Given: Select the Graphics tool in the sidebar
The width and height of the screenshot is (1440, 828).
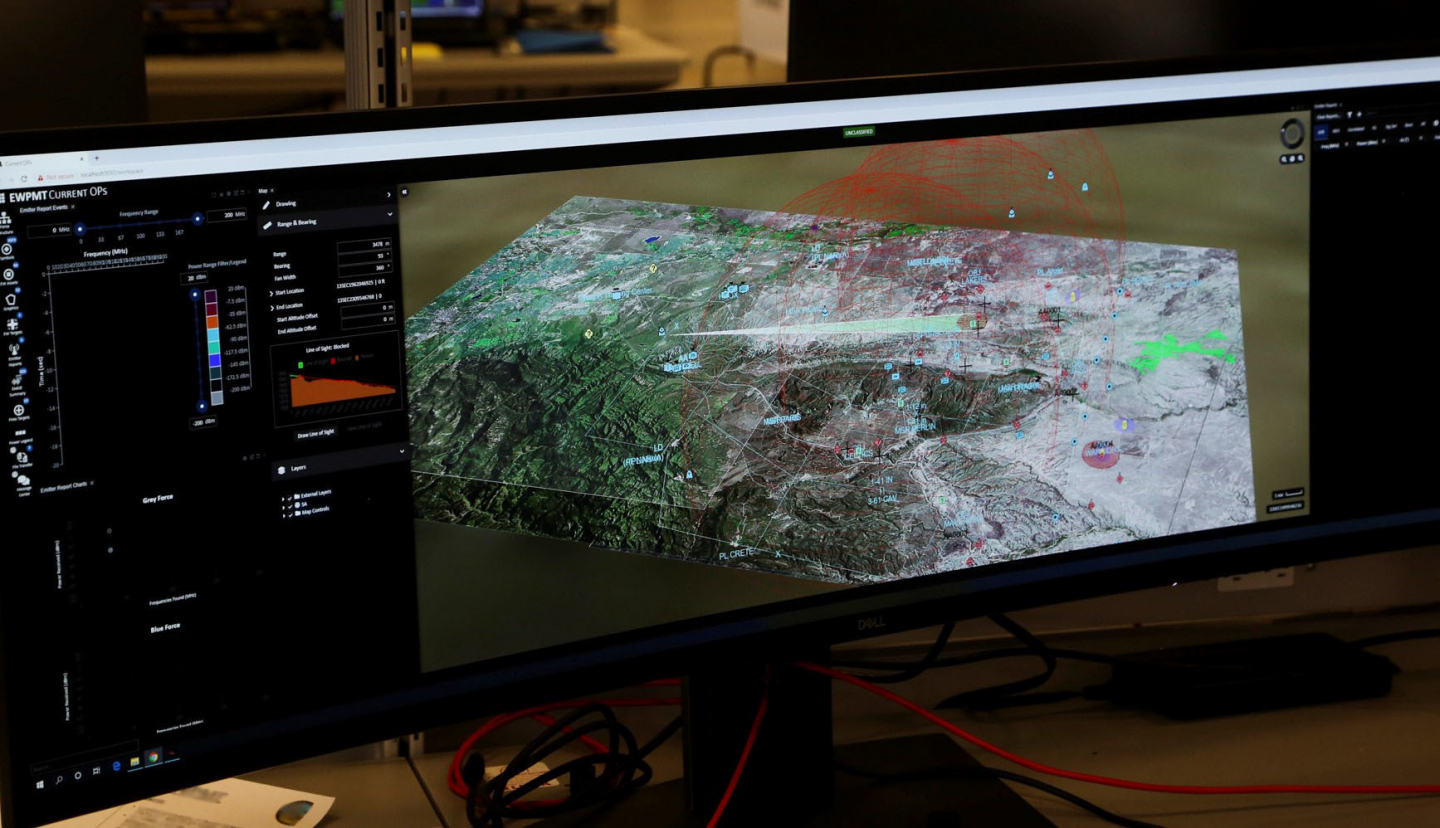Looking at the screenshot, I should point(11,299).
